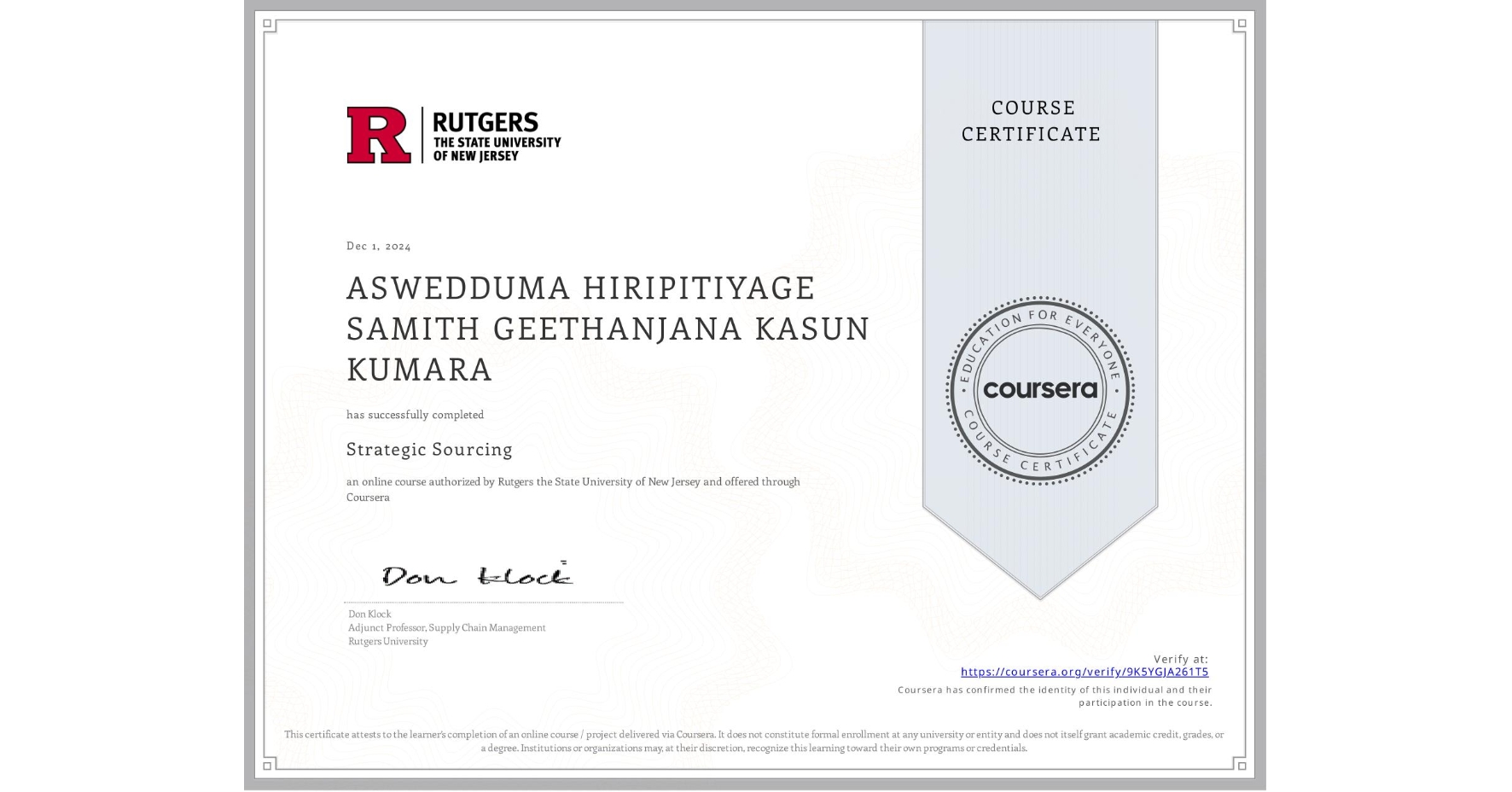Click the Don Klock handwritten signature
Image resolution: width=1512 pixels, height=792 pixels.
point(477,574)
